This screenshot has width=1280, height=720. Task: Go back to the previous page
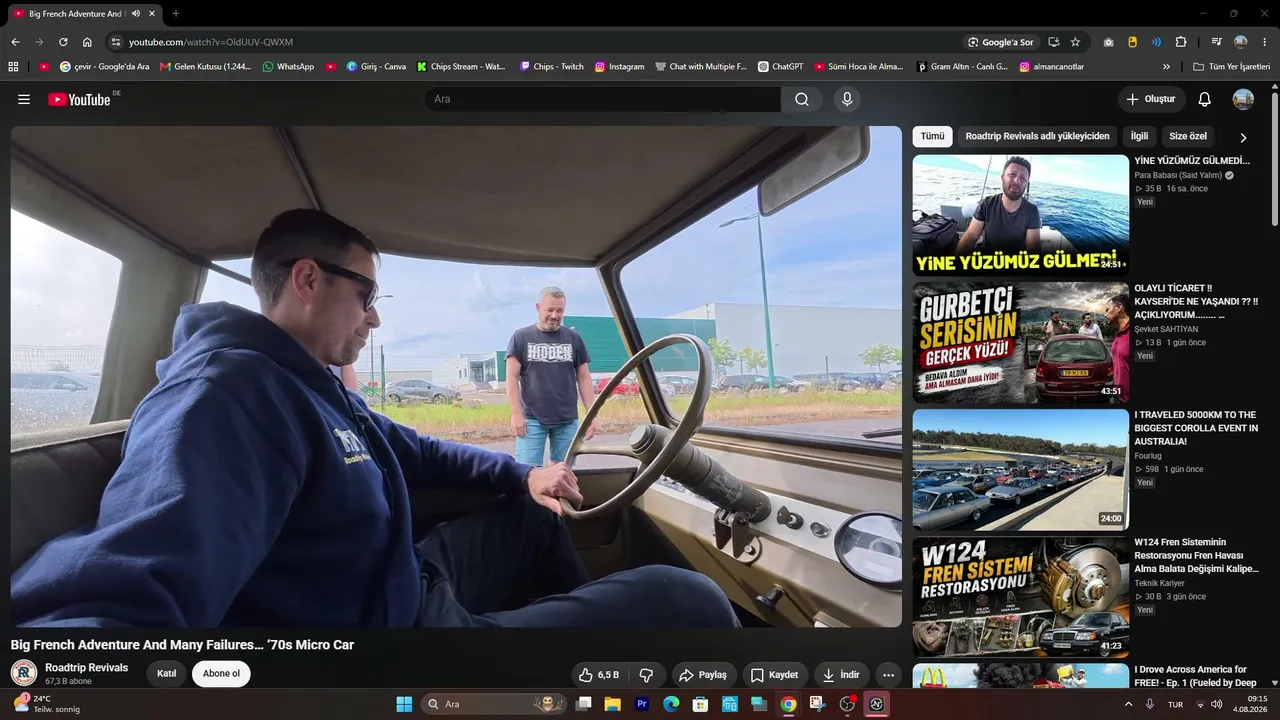coord(15,42)
